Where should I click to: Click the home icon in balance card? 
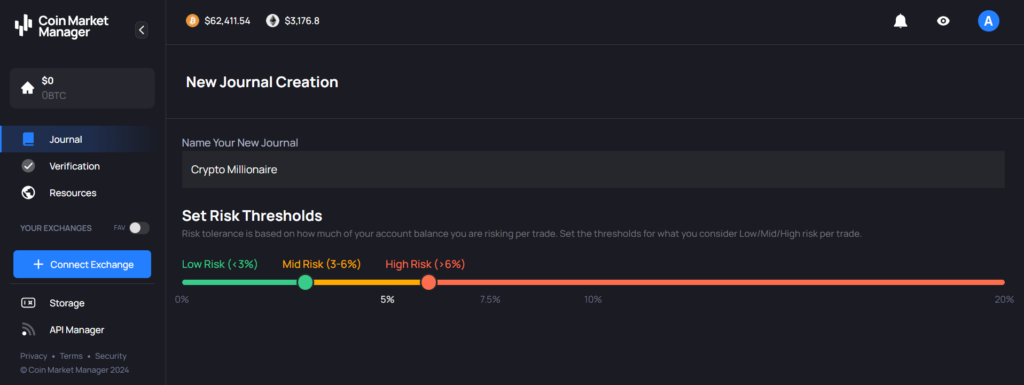click(27, 88)
